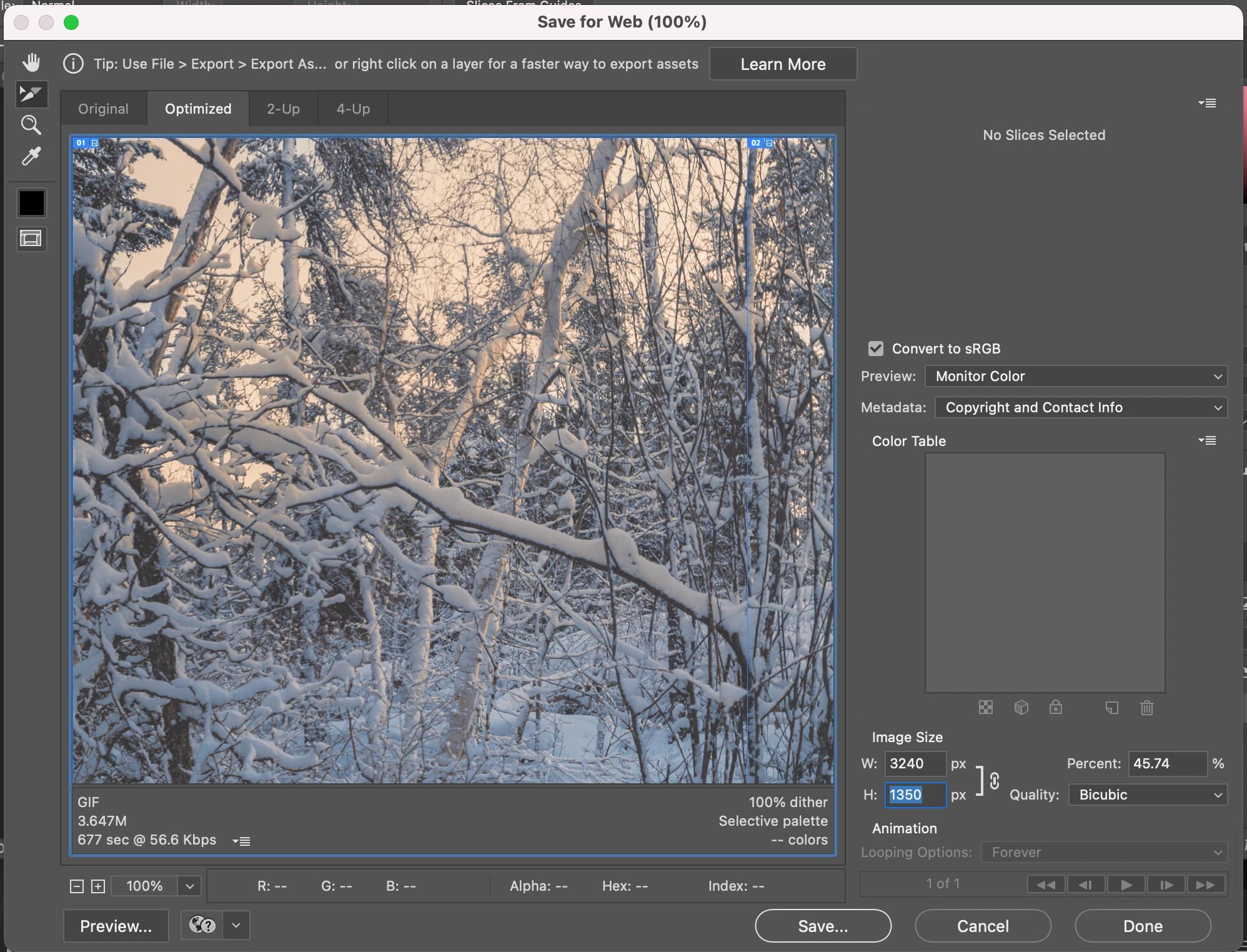Open the Quality Bicubic dropdown
This screenshot has width=1247, height=952.
point(1148,795)
